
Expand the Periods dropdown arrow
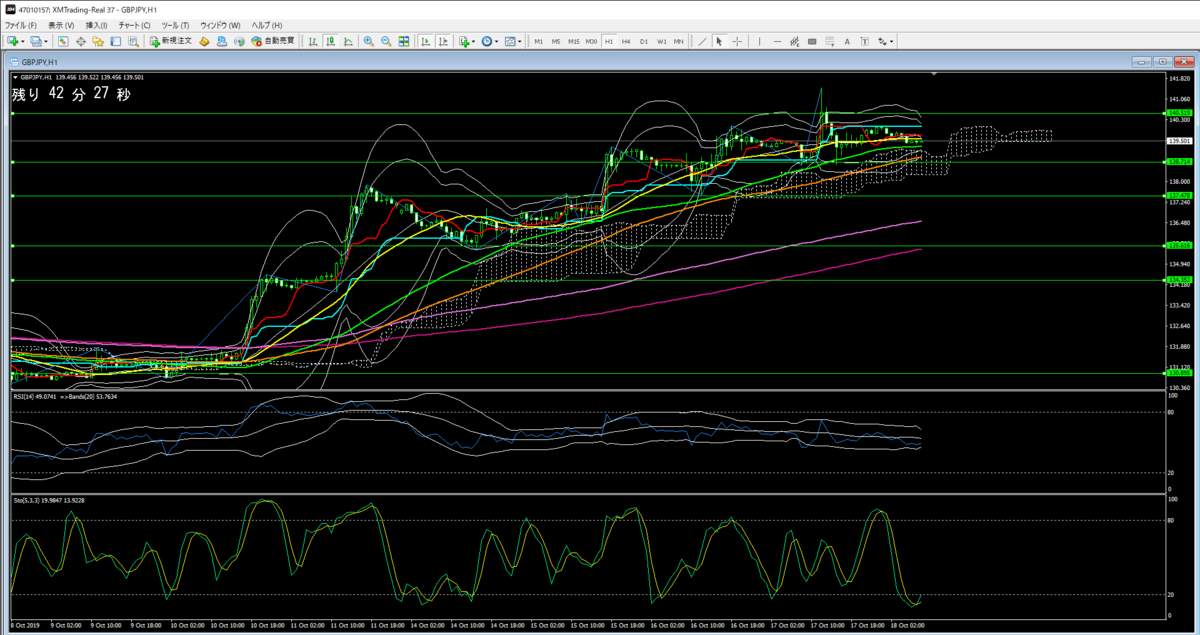[x=496, y=41]
